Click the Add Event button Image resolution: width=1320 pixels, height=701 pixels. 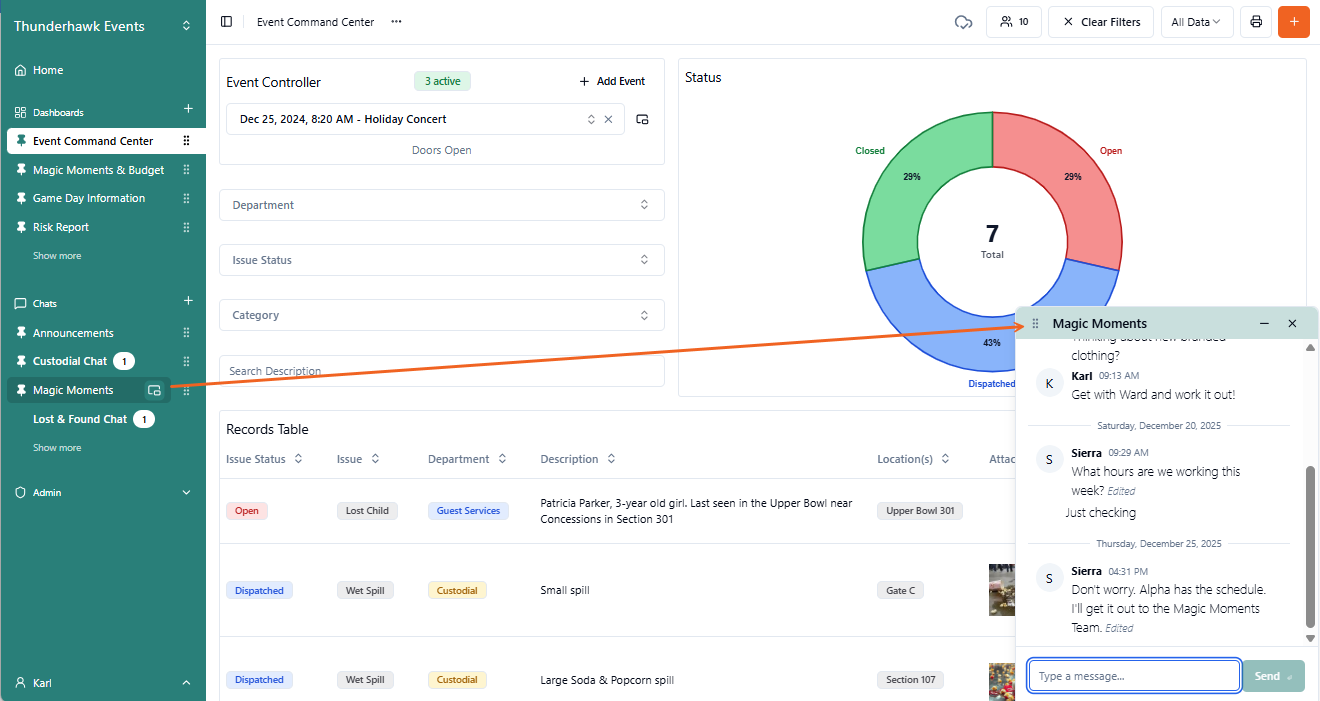click(612, 81)
